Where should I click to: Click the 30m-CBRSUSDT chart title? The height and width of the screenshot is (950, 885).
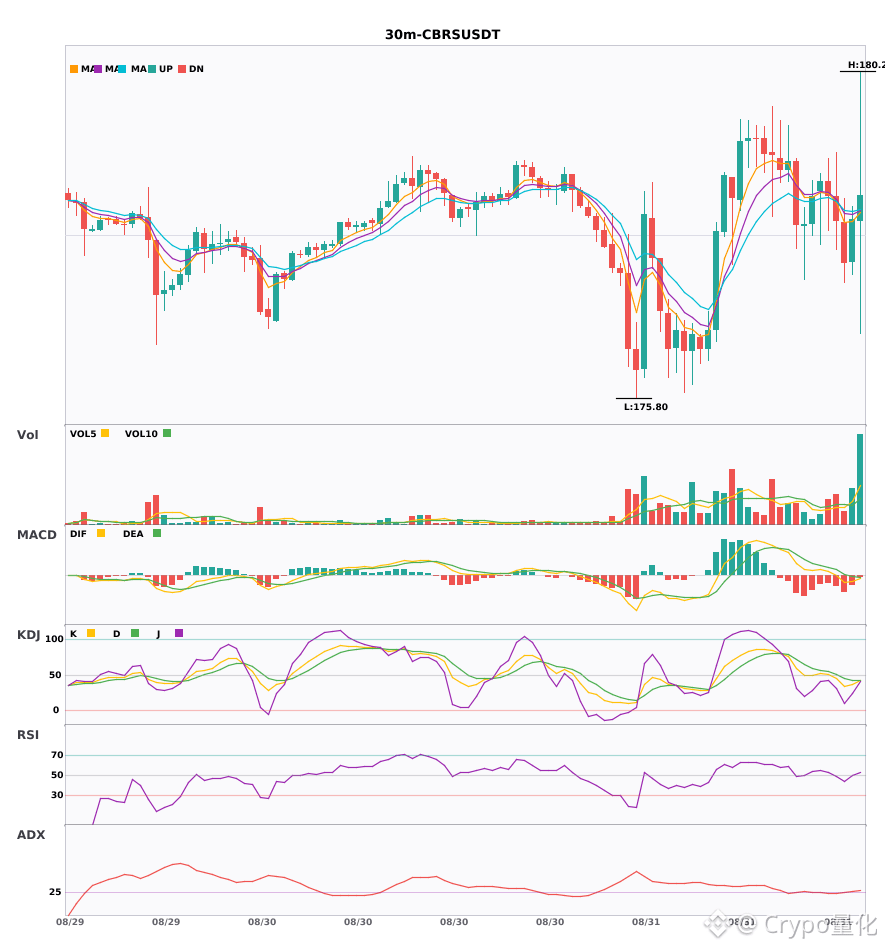coord(443,35)
